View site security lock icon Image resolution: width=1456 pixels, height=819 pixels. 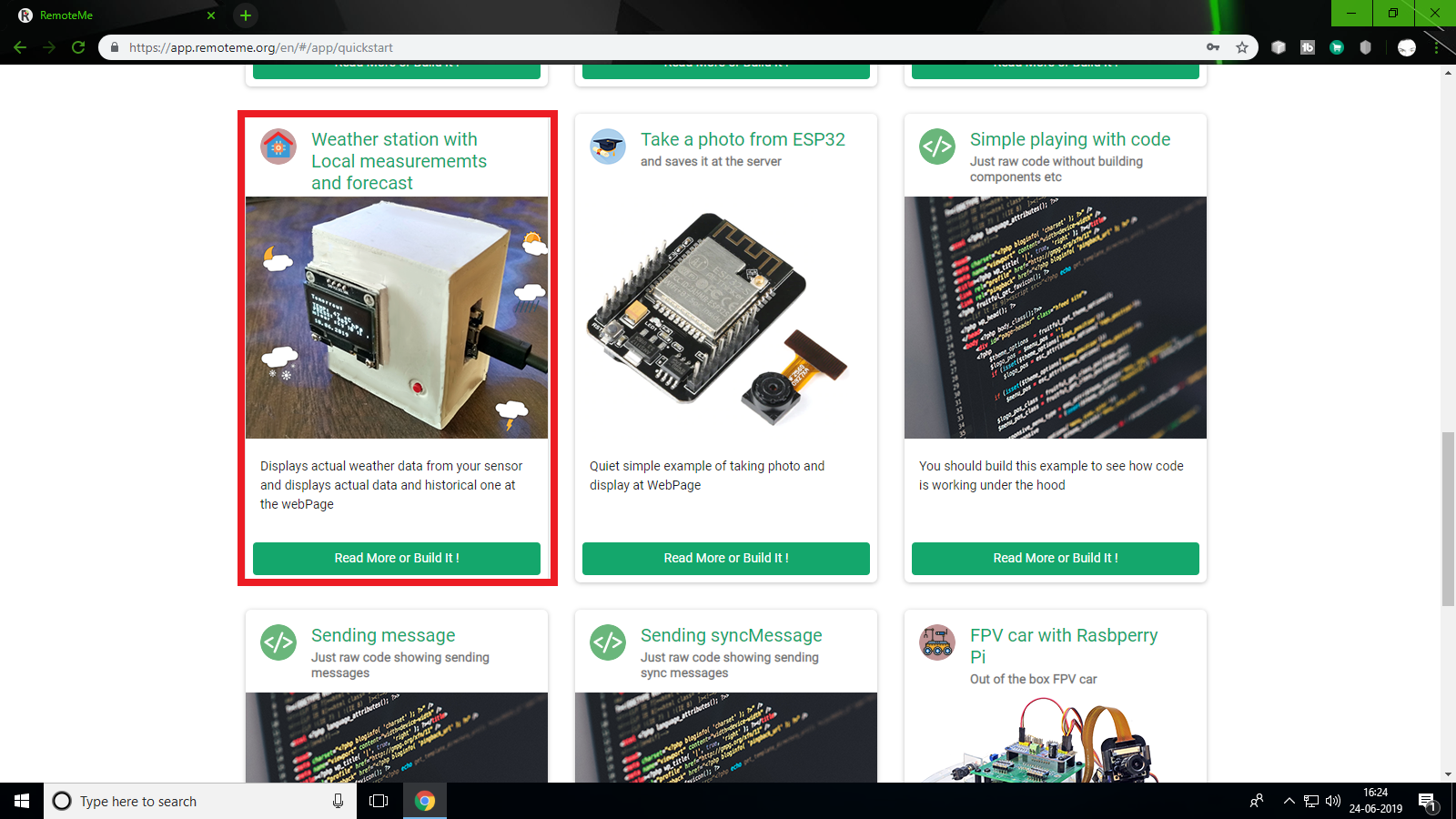click(115, 47)
